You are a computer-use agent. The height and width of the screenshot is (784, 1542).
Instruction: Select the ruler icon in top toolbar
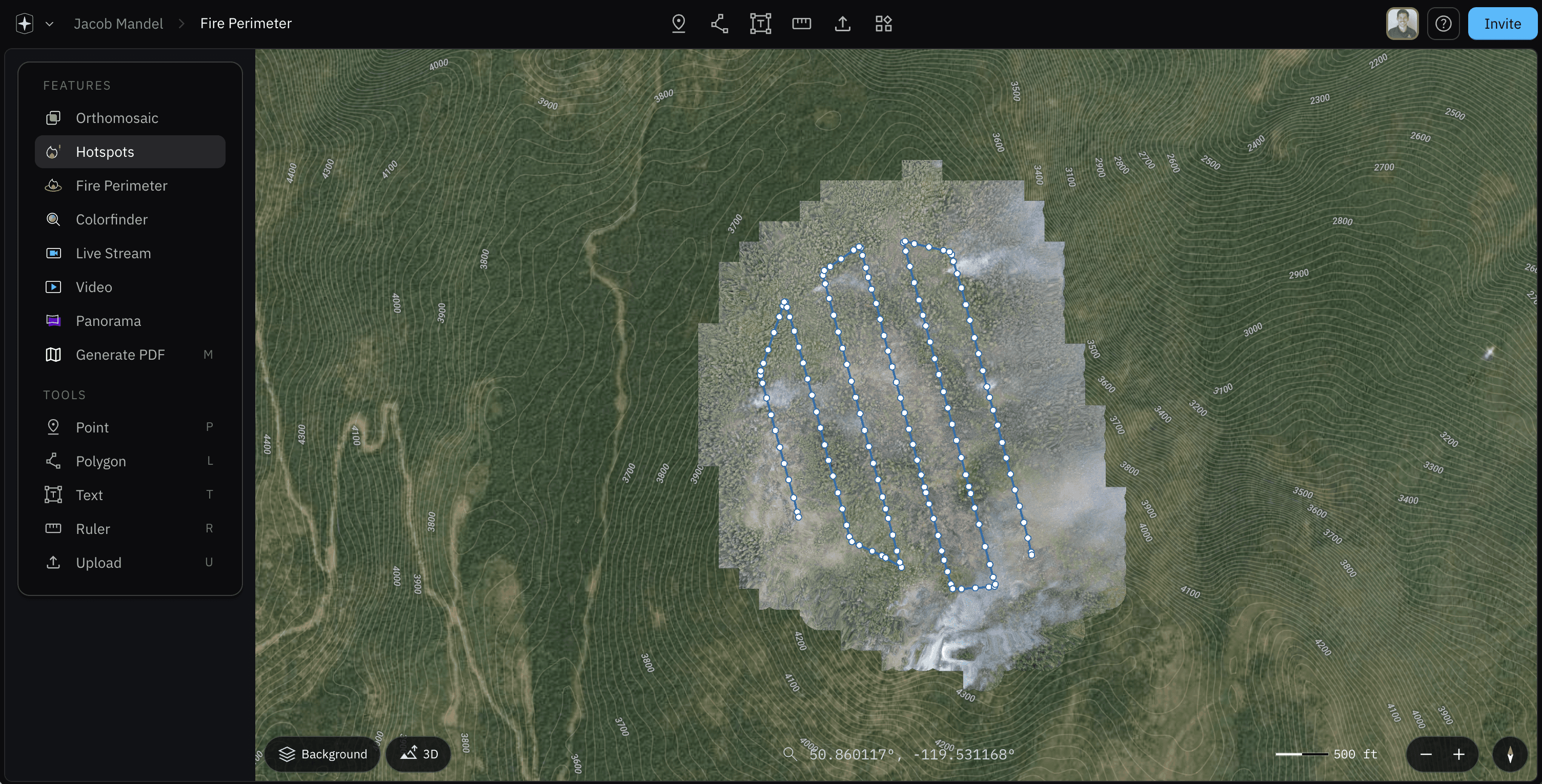(802, 24)
